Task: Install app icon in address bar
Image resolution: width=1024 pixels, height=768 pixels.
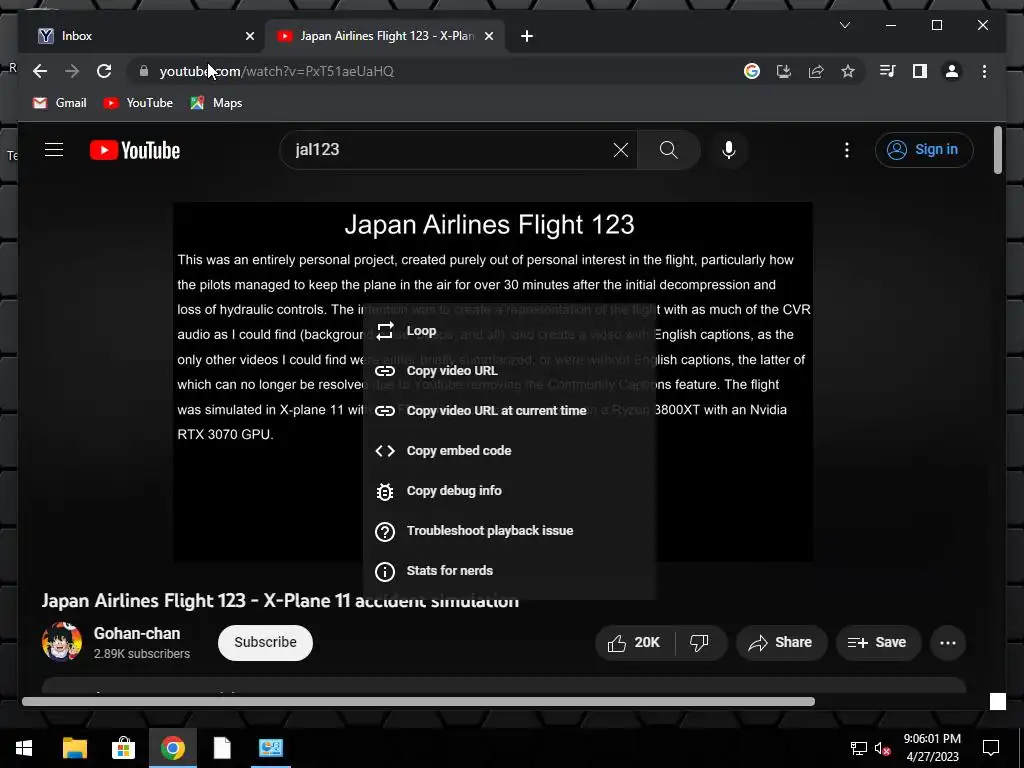Action: (784, 71)
